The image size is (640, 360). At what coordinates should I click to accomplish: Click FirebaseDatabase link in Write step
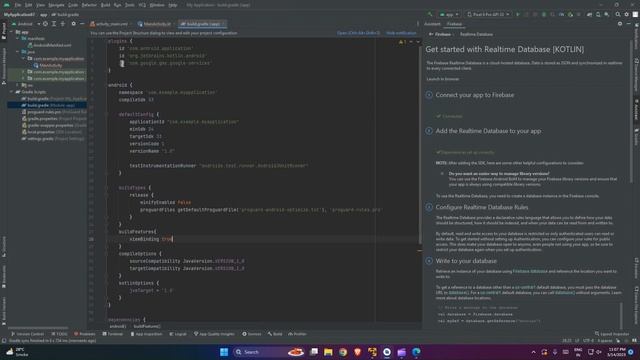pyautogui.click(x=530, y=271)
